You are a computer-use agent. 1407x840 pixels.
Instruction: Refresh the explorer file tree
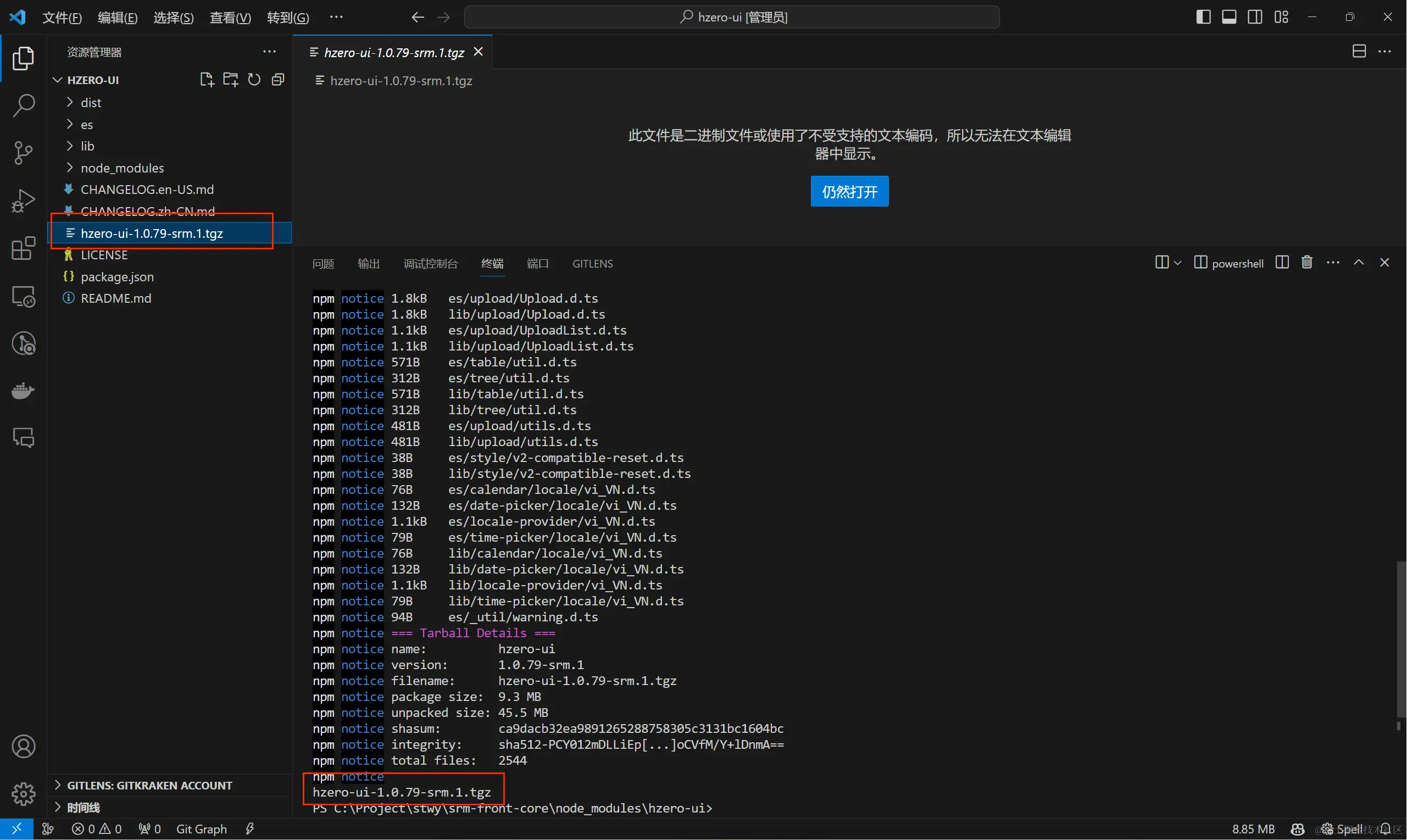[x=254, y=80]
